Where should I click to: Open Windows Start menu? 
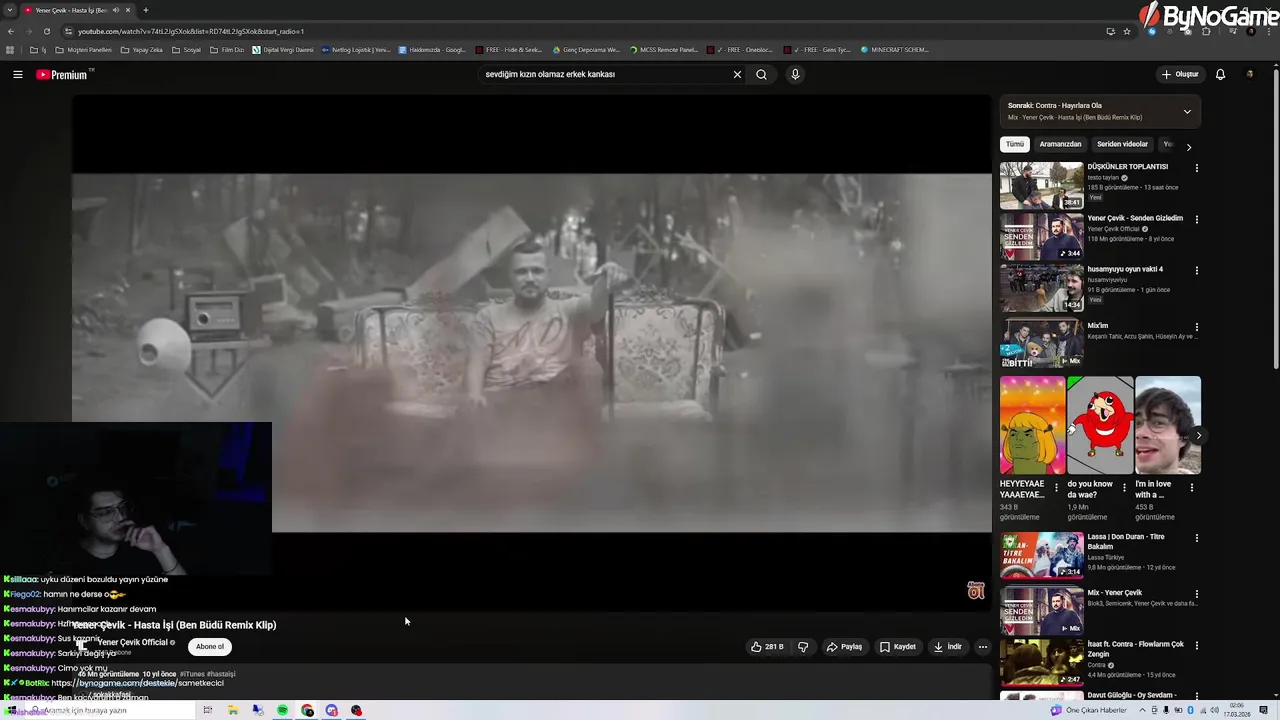pos(12,710)
